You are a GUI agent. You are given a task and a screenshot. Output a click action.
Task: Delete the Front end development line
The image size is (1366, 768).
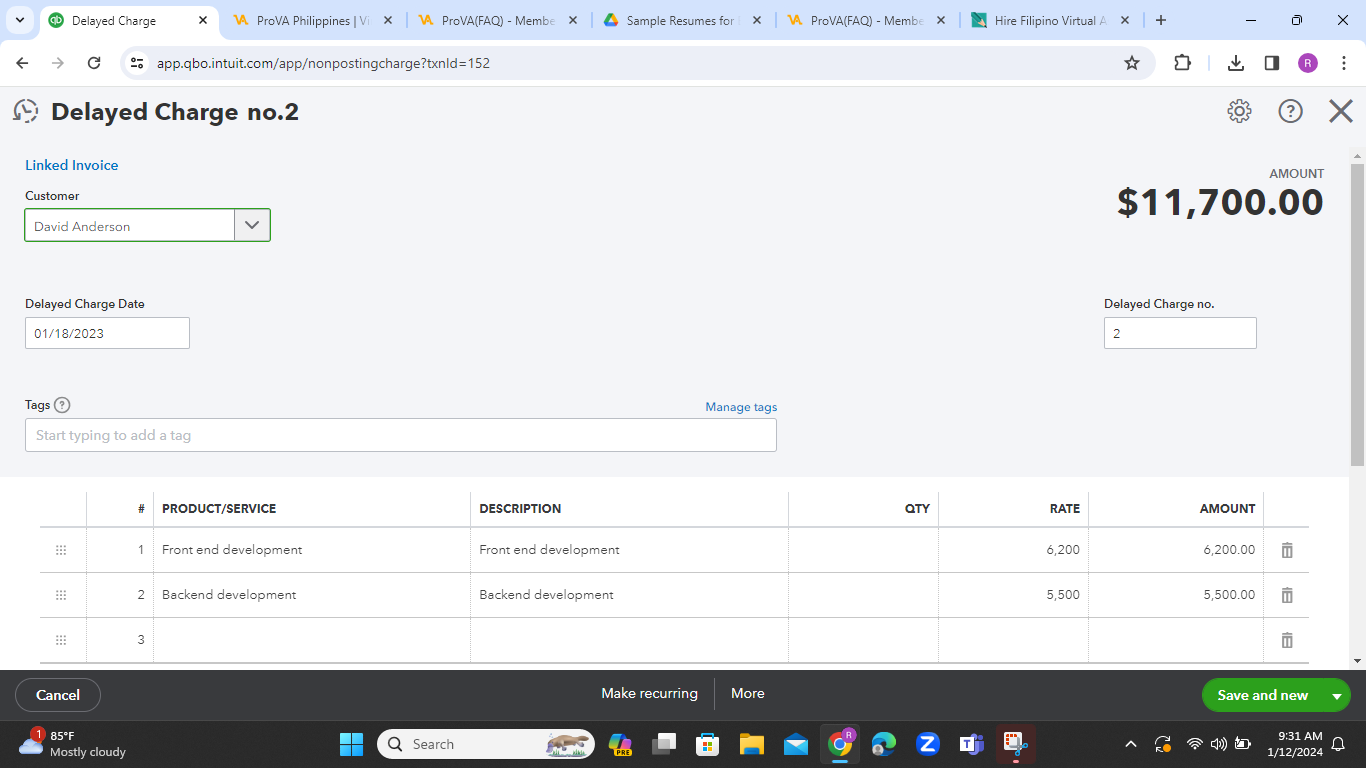click(1287, 550)
